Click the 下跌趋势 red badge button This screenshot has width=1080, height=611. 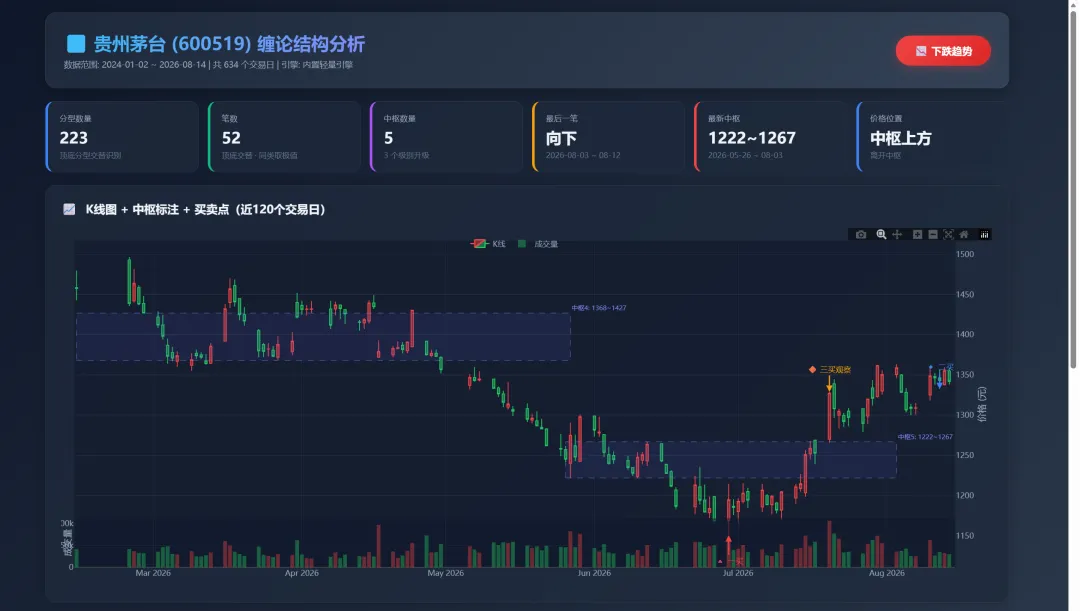(x=943, y=51)
